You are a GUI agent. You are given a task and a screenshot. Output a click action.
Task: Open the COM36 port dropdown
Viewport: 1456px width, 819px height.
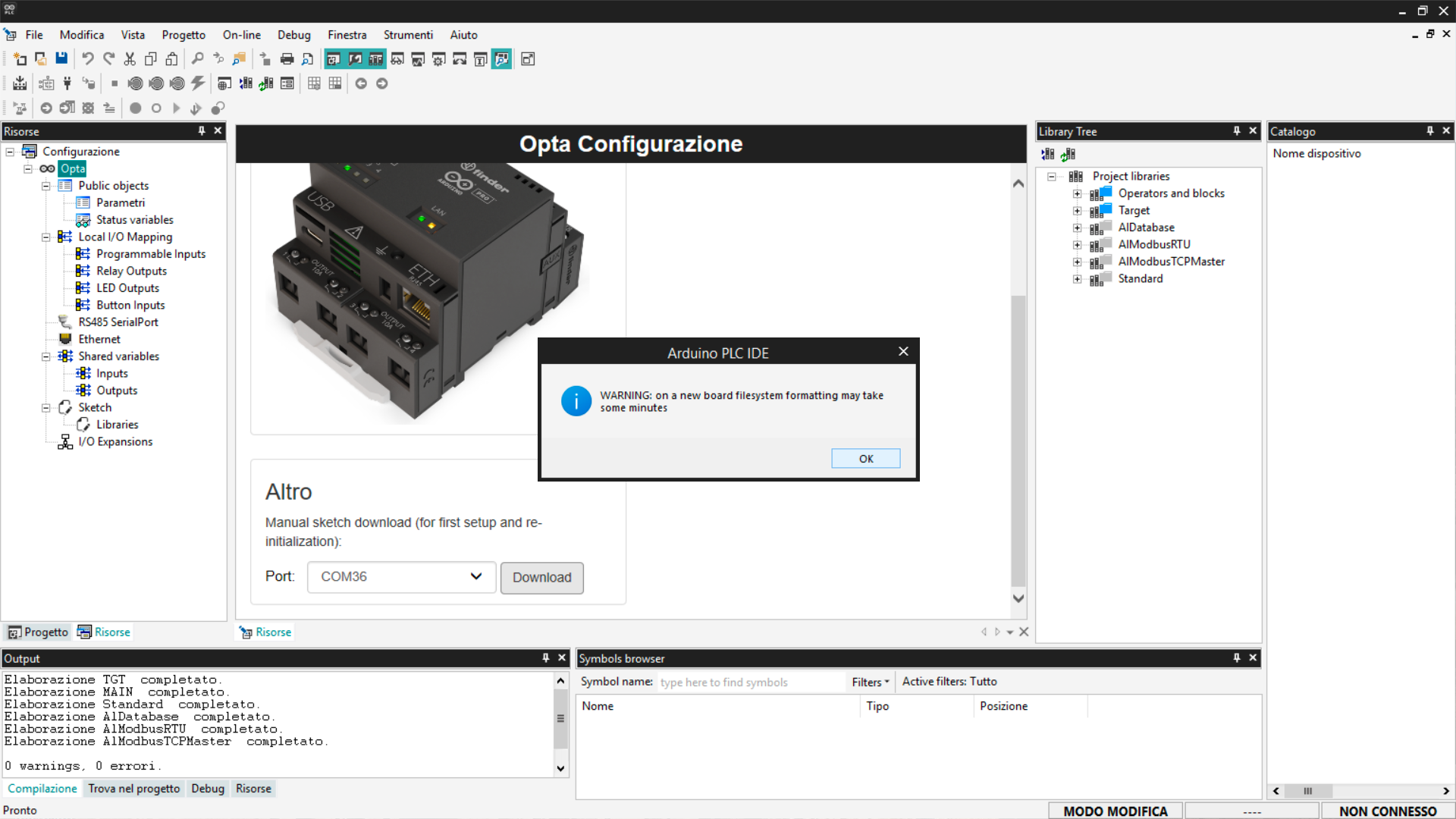tap(401, 577)
